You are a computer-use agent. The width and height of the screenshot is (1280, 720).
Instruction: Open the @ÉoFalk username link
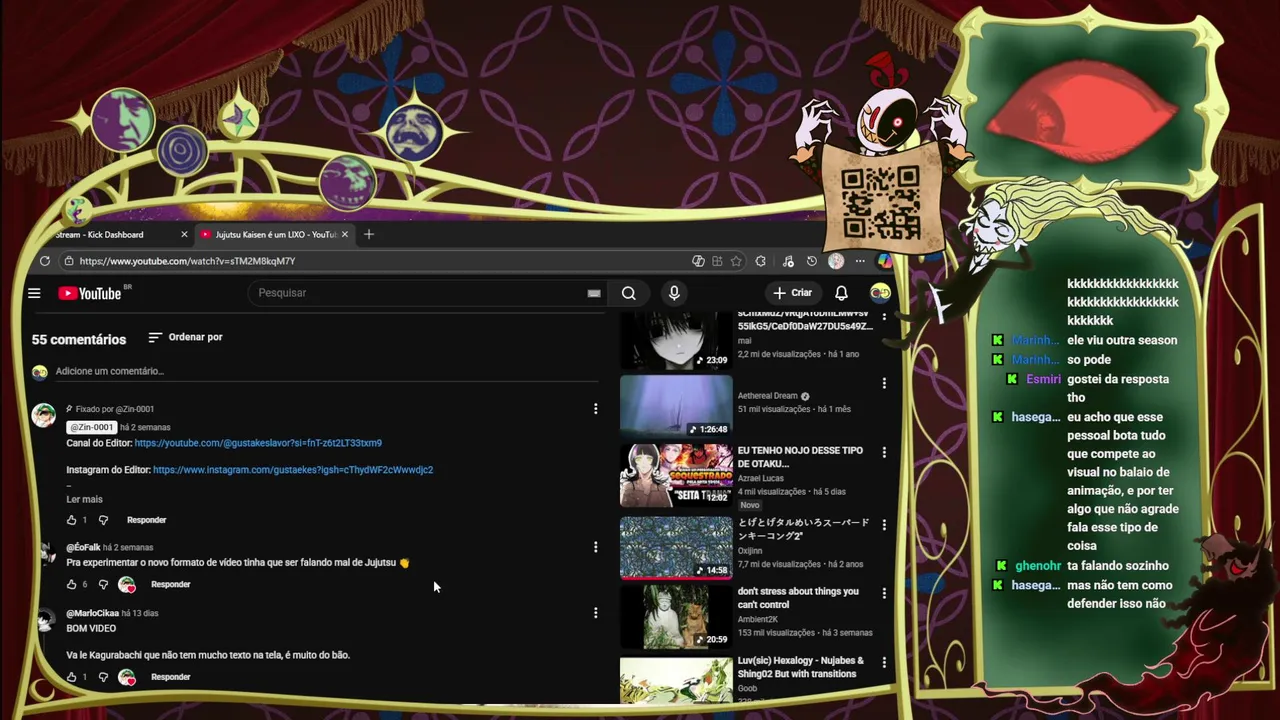pos(83,548)
